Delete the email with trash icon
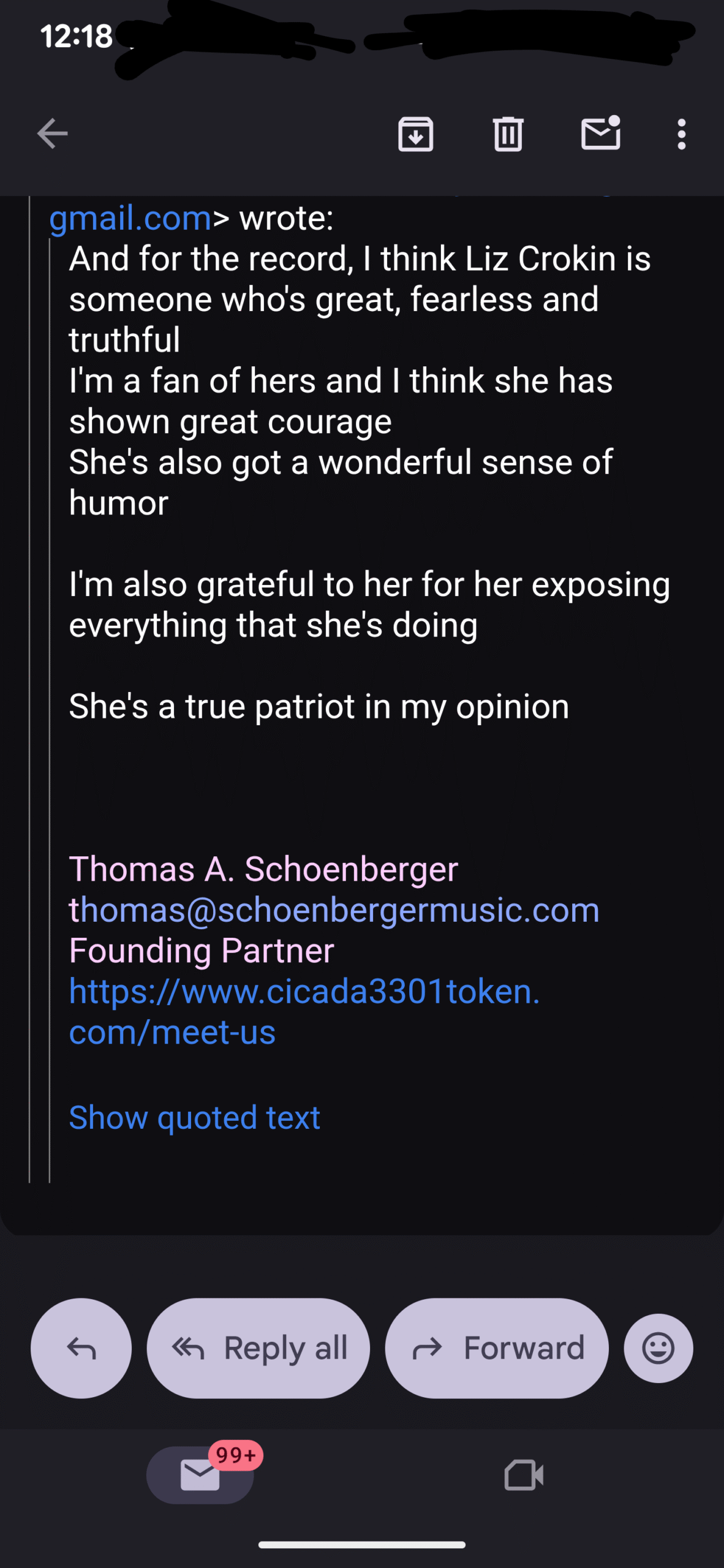 [508, 134]
